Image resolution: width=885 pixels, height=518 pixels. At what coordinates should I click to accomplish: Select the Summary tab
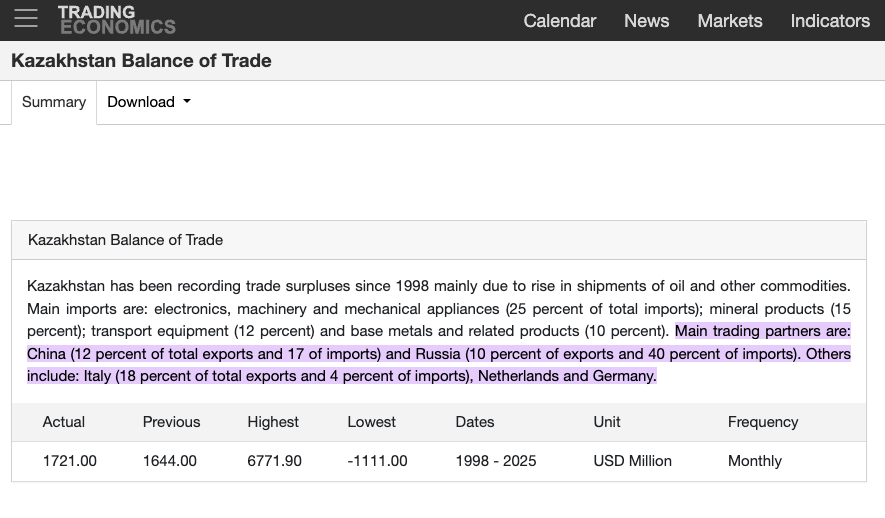[54, 102]
